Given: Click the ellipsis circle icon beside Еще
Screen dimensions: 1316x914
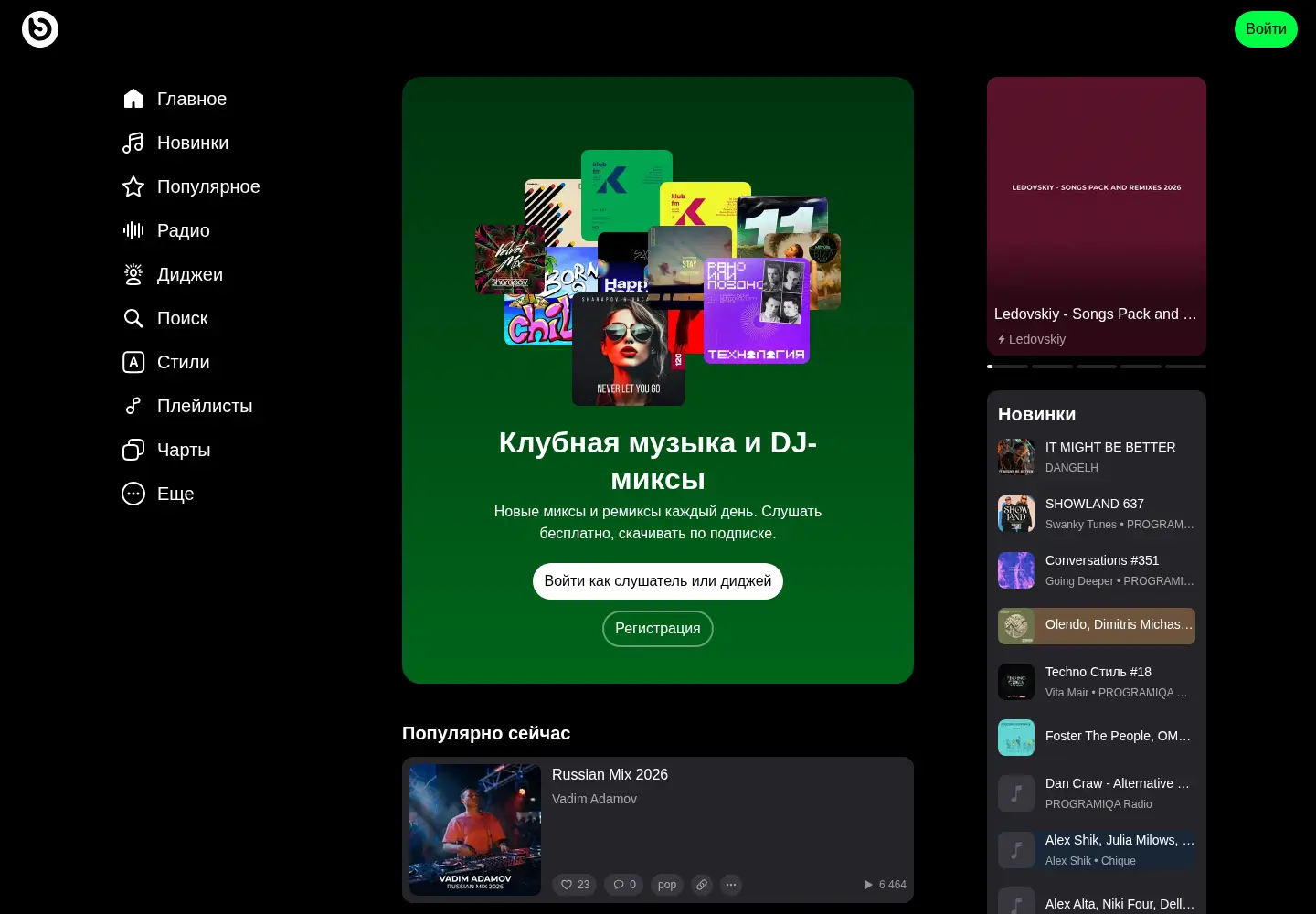Looking at the screenshot, I should point(133,494).
